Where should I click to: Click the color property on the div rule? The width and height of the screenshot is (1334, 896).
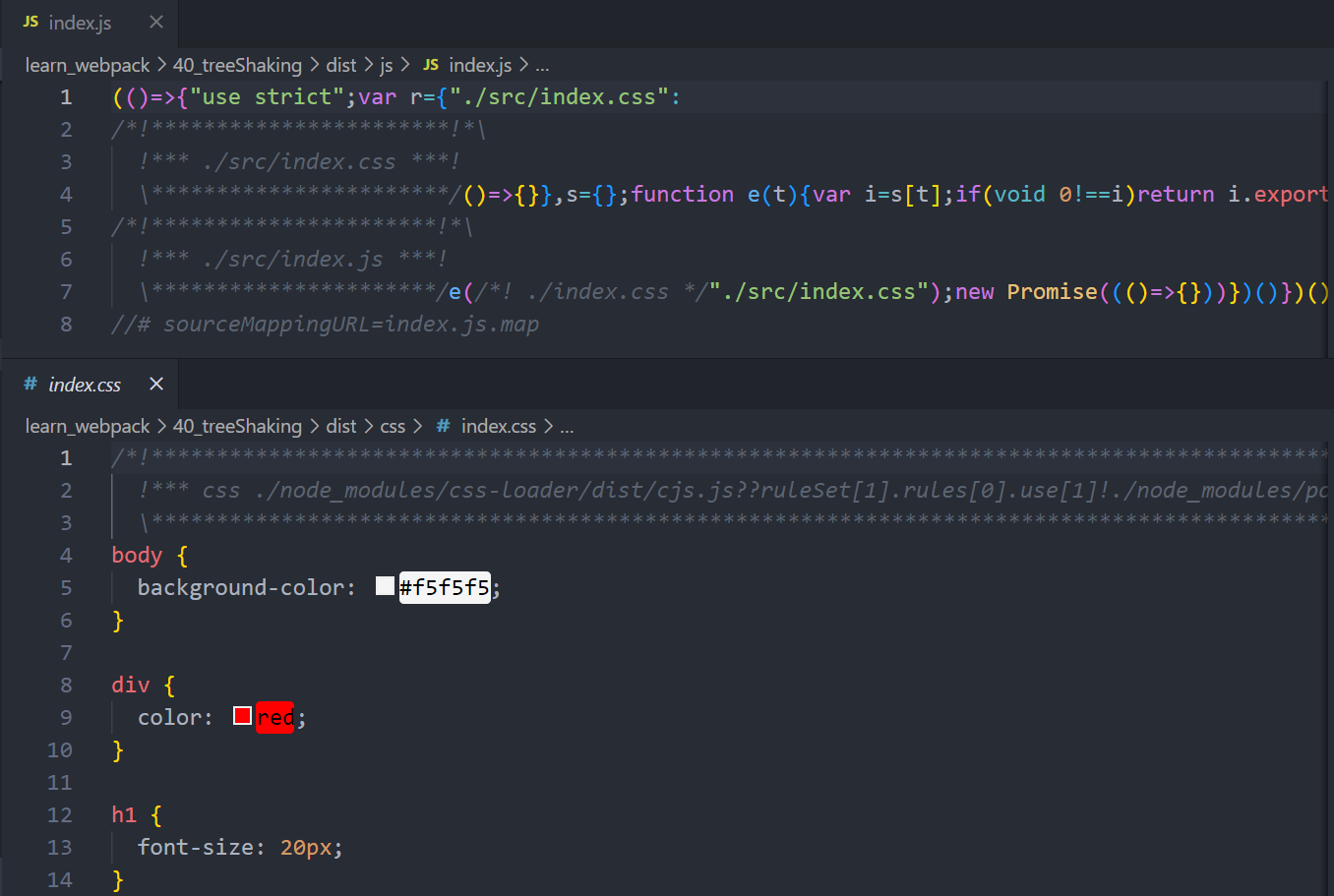click(x=169, y=717)
